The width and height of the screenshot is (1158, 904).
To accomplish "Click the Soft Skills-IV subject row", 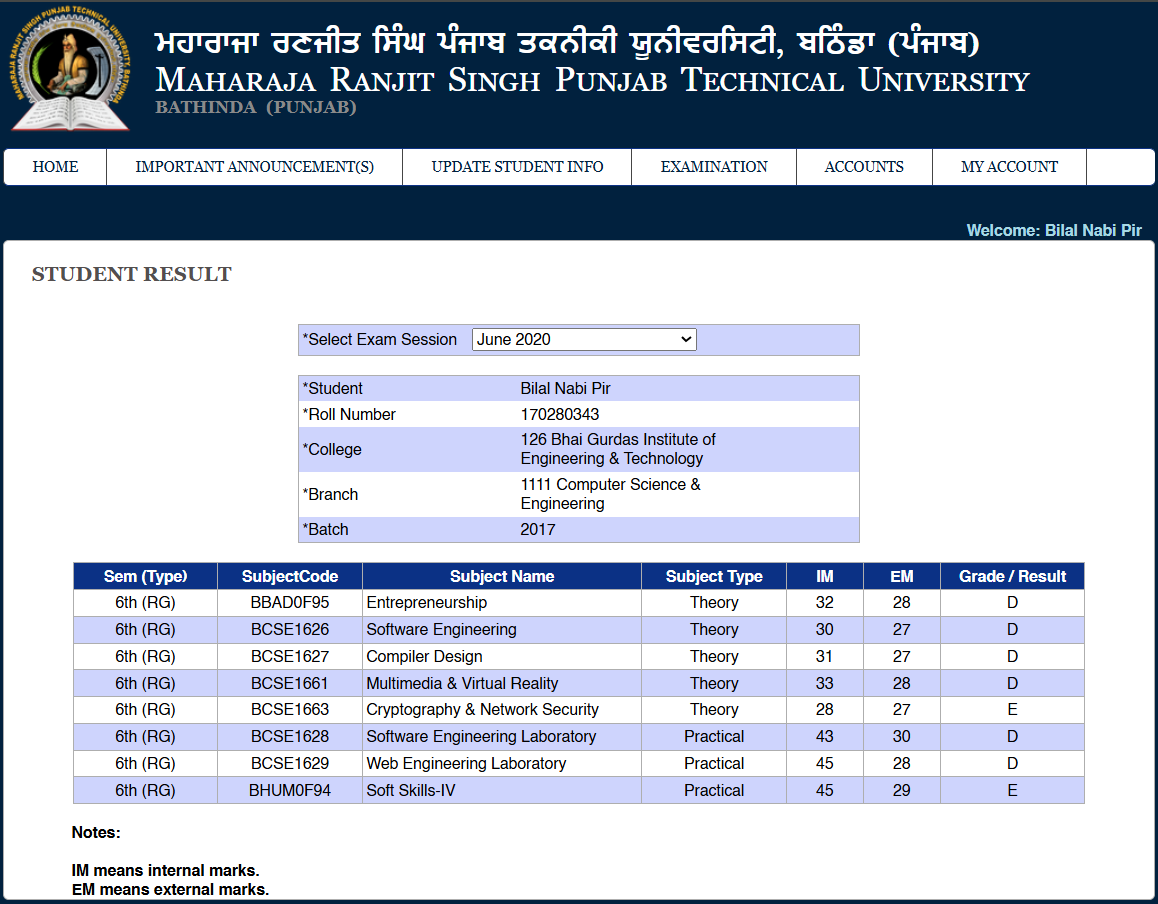I will click(x=411, y=791).
